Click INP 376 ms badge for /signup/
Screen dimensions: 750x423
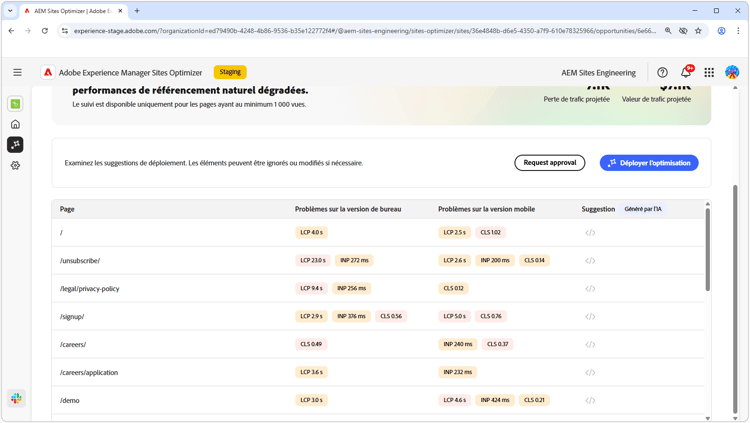pyautogui.click(x=351, y=316)
